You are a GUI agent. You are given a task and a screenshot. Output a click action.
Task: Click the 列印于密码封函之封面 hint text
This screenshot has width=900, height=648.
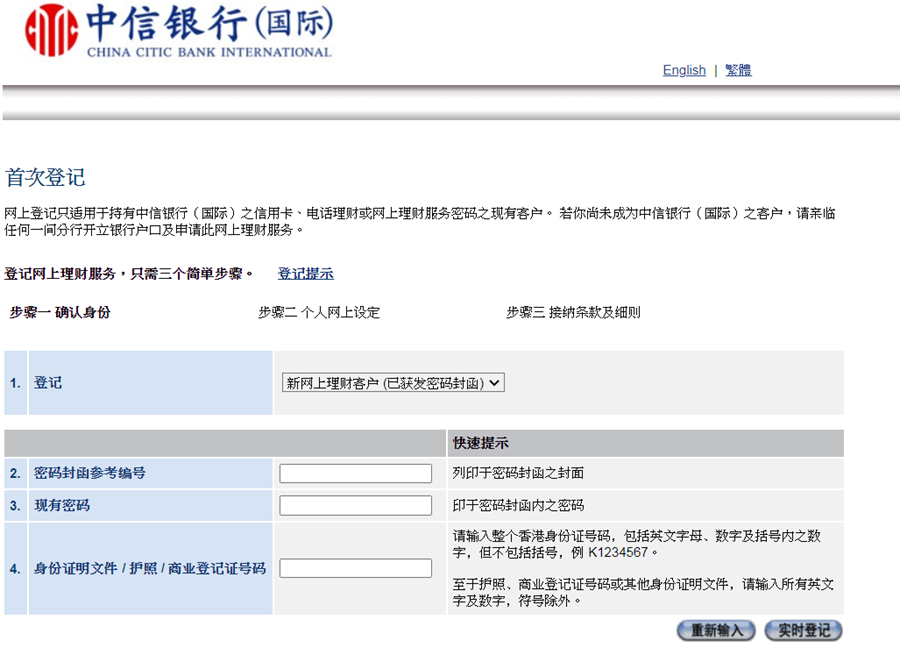[x=518, y=473]
